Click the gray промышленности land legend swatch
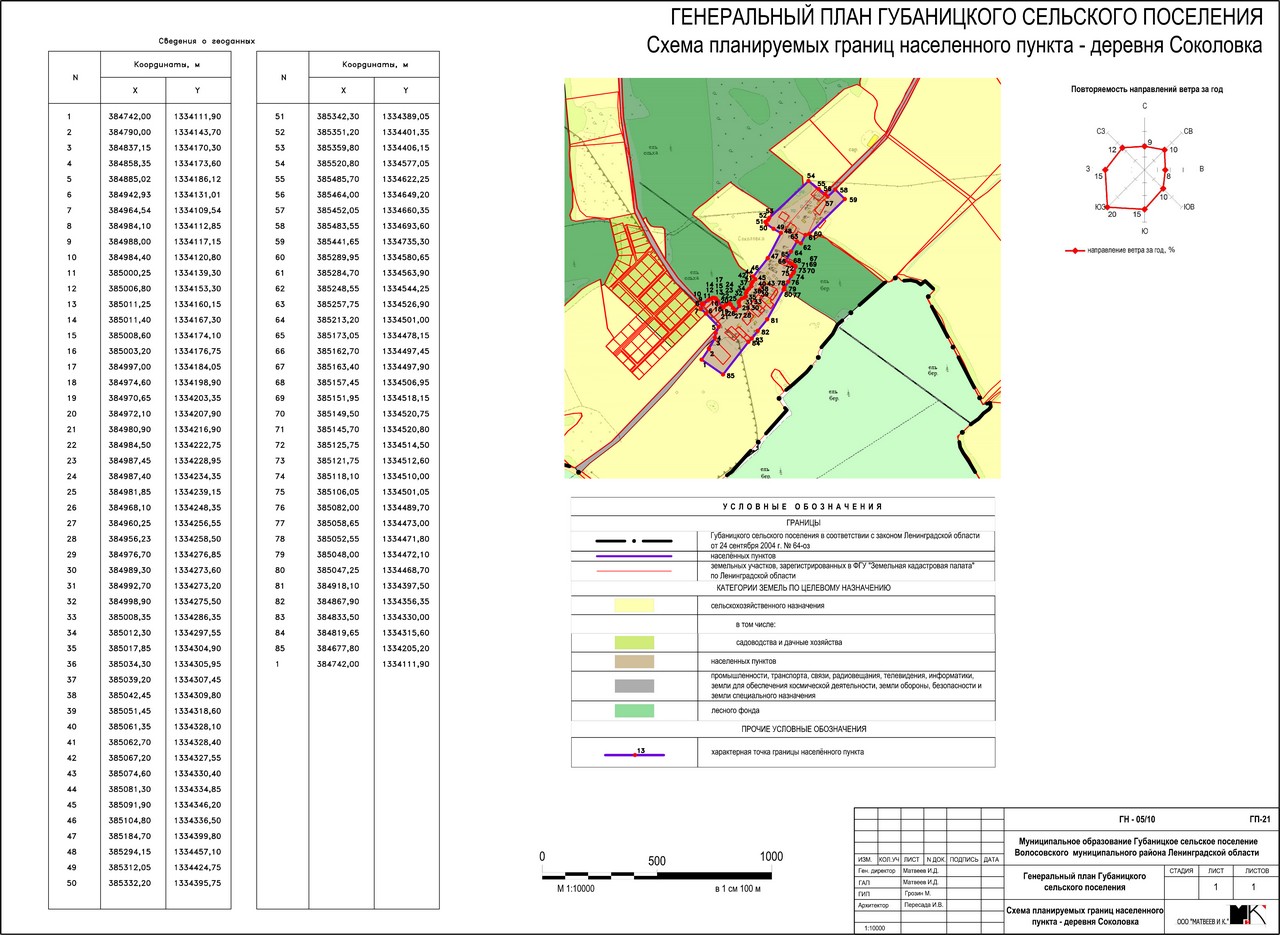 click(634, 685)
